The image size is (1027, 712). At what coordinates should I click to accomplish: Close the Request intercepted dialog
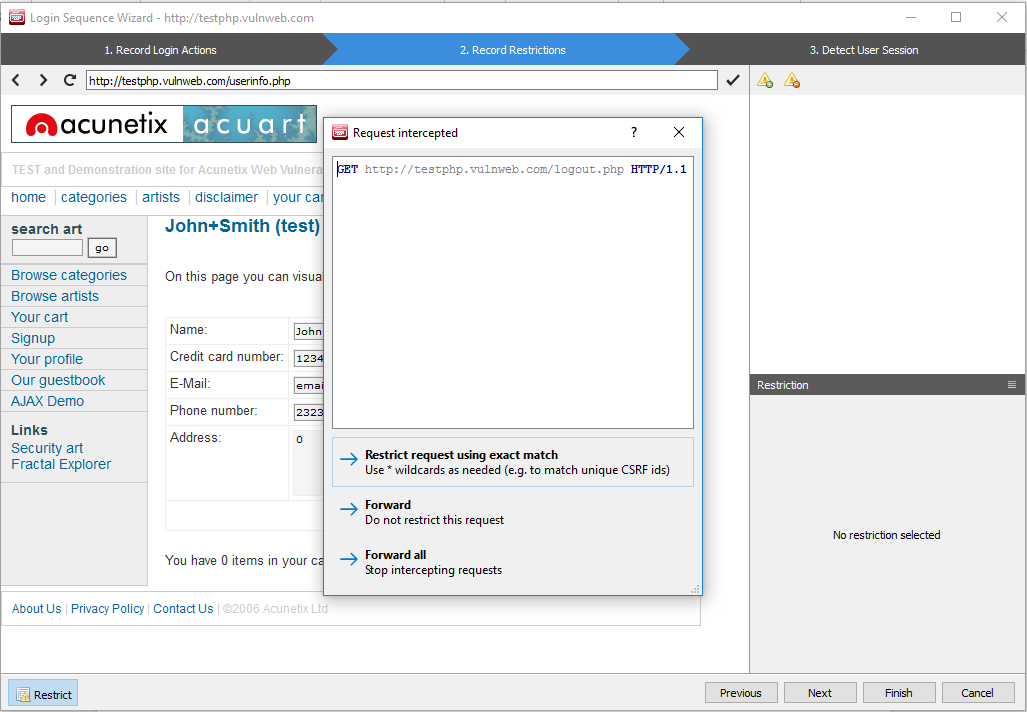679,132
